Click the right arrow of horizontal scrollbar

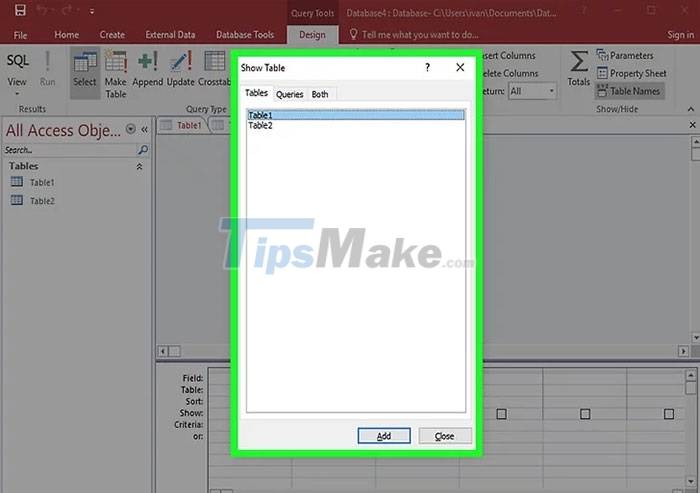[683, 351]
